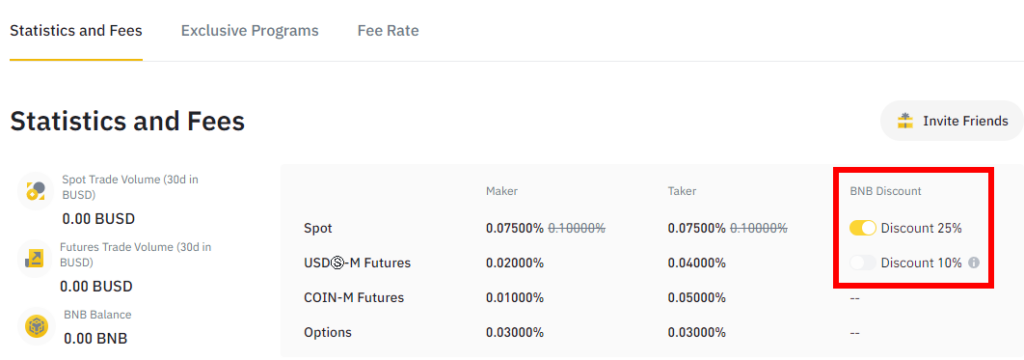Click the COIN-M Futures taker fee 0.05000%

click(x=697, y=297)
